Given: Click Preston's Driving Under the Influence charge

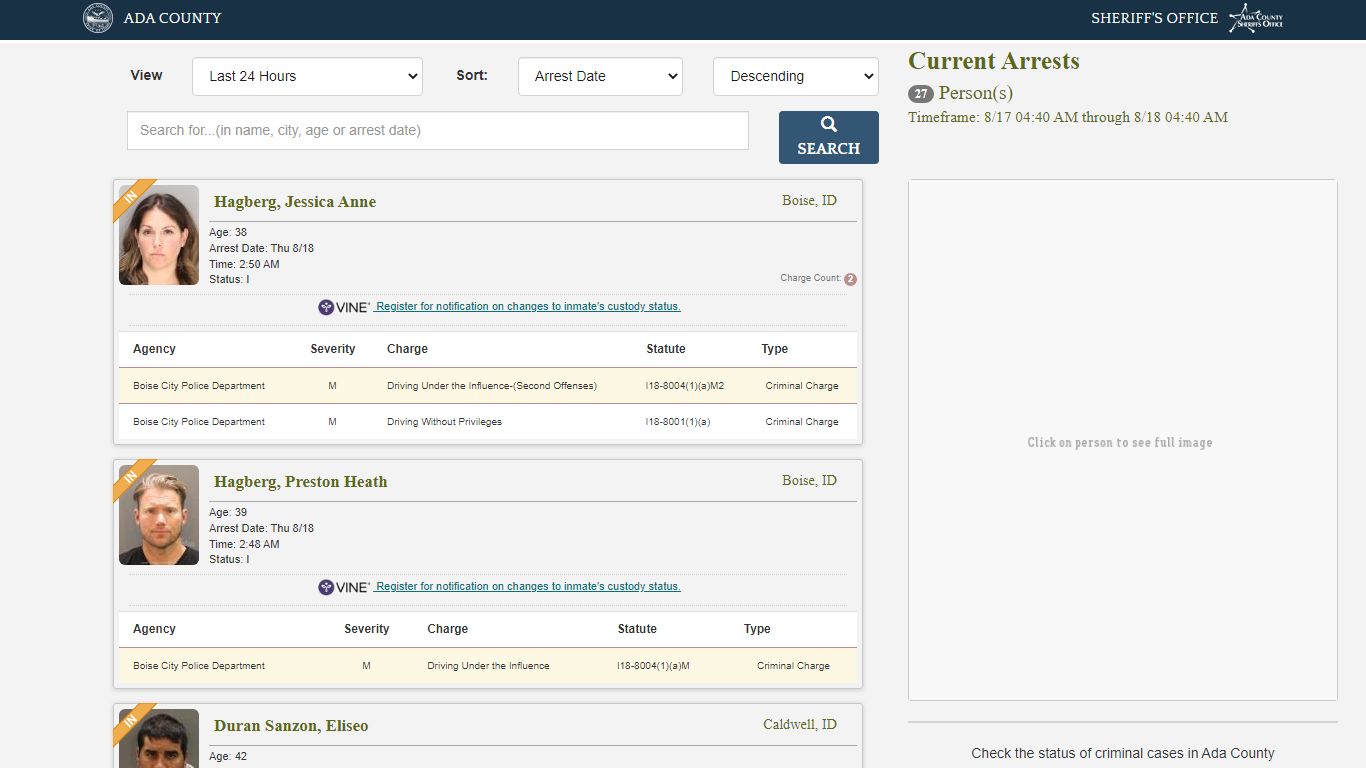Looking at the screenshot, I should [x=488, y=666].
